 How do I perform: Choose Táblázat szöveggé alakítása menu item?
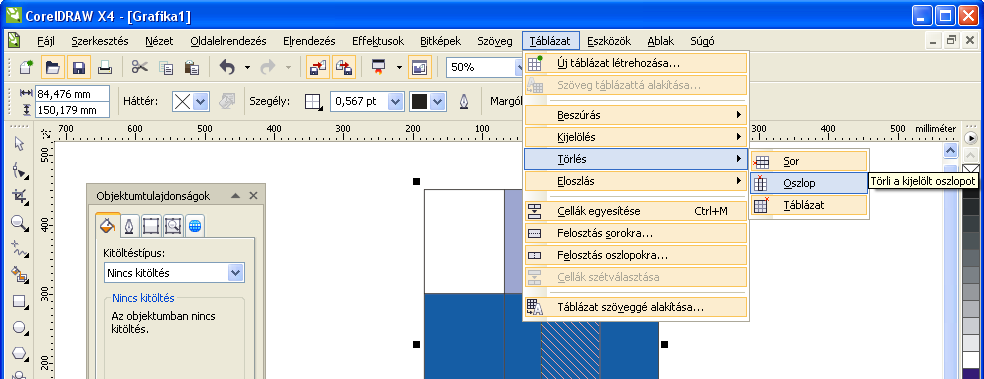pyautogui.click(x=636, y=307)
